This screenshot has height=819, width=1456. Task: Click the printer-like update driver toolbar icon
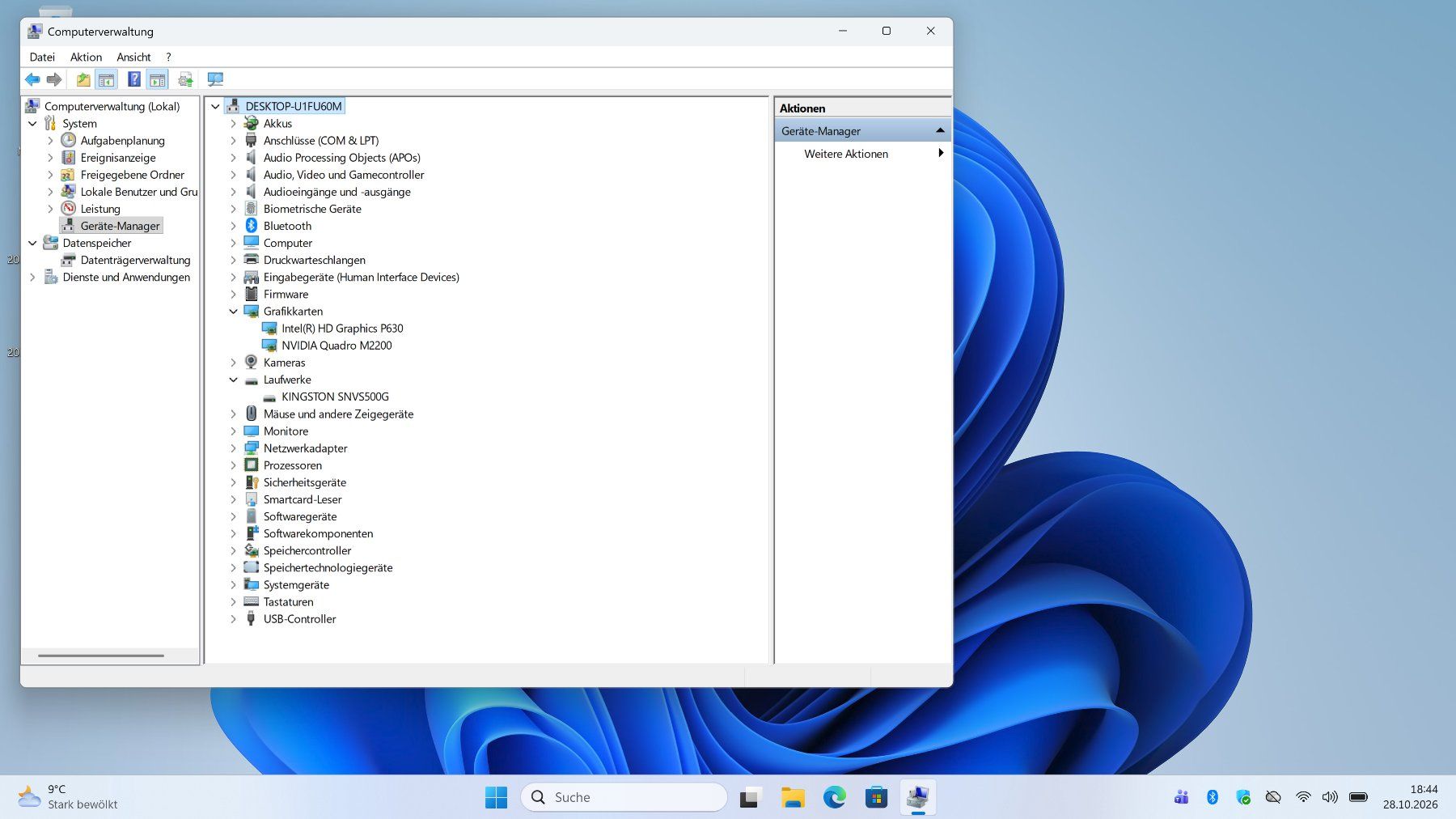click(x=186, y=79)
